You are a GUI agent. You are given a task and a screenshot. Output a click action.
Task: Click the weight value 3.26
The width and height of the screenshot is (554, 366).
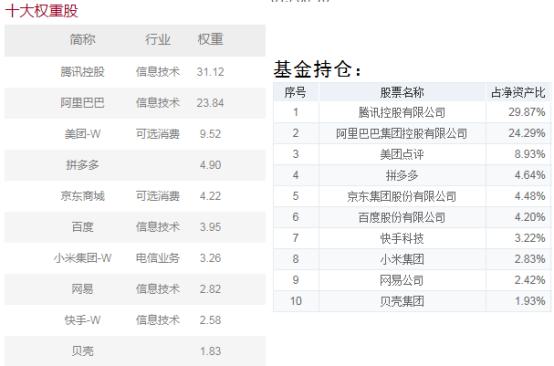pos(210,258)
